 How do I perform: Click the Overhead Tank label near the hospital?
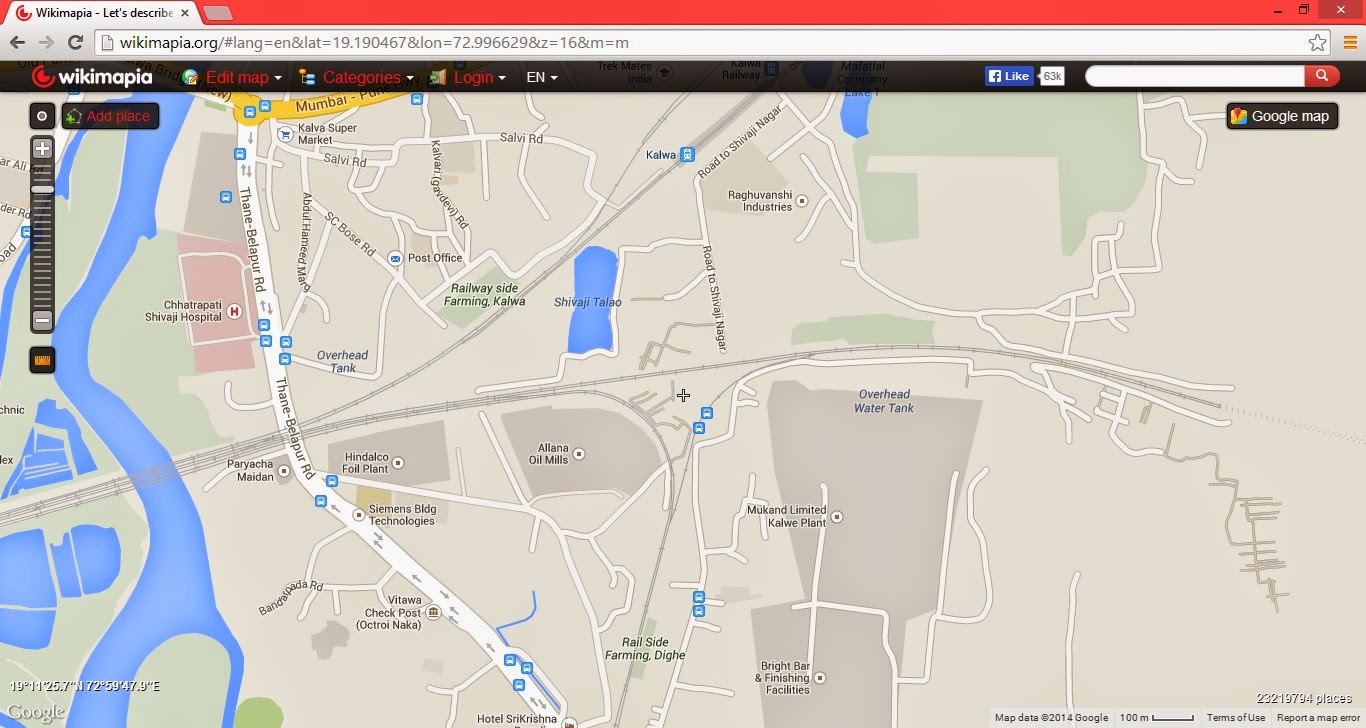coord(342,361)
